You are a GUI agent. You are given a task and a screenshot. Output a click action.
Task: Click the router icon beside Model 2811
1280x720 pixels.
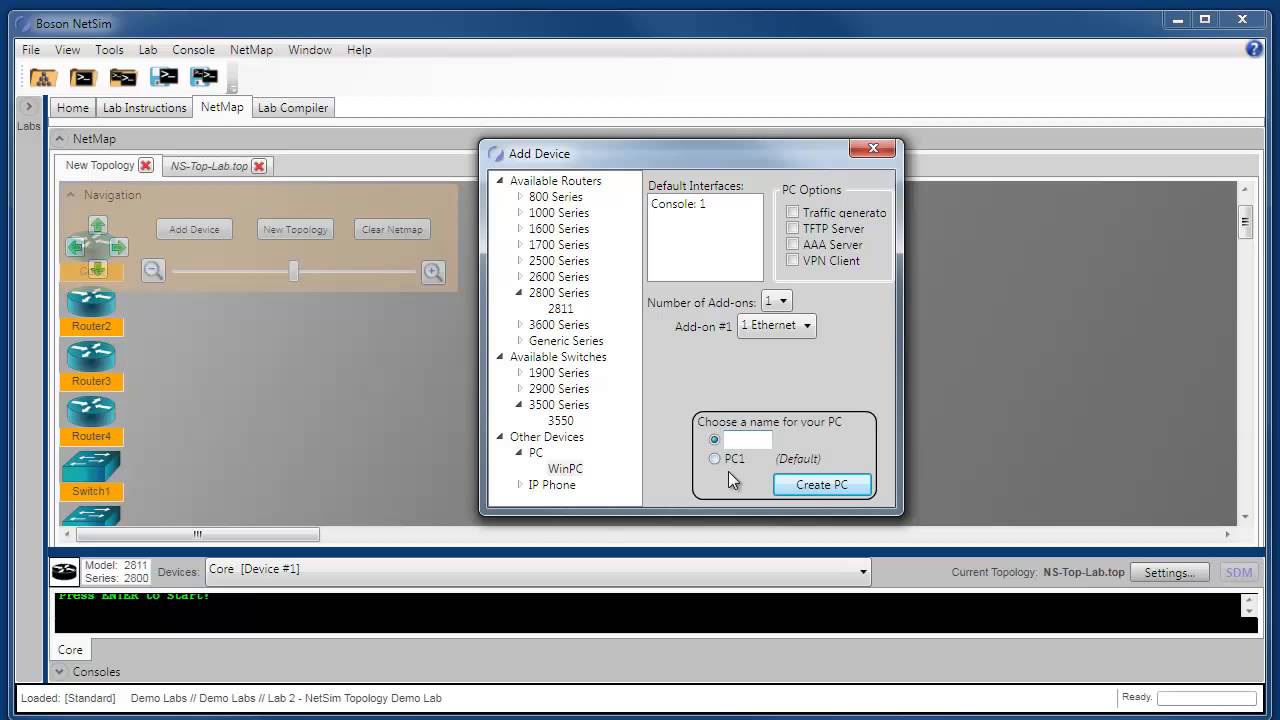65,572
